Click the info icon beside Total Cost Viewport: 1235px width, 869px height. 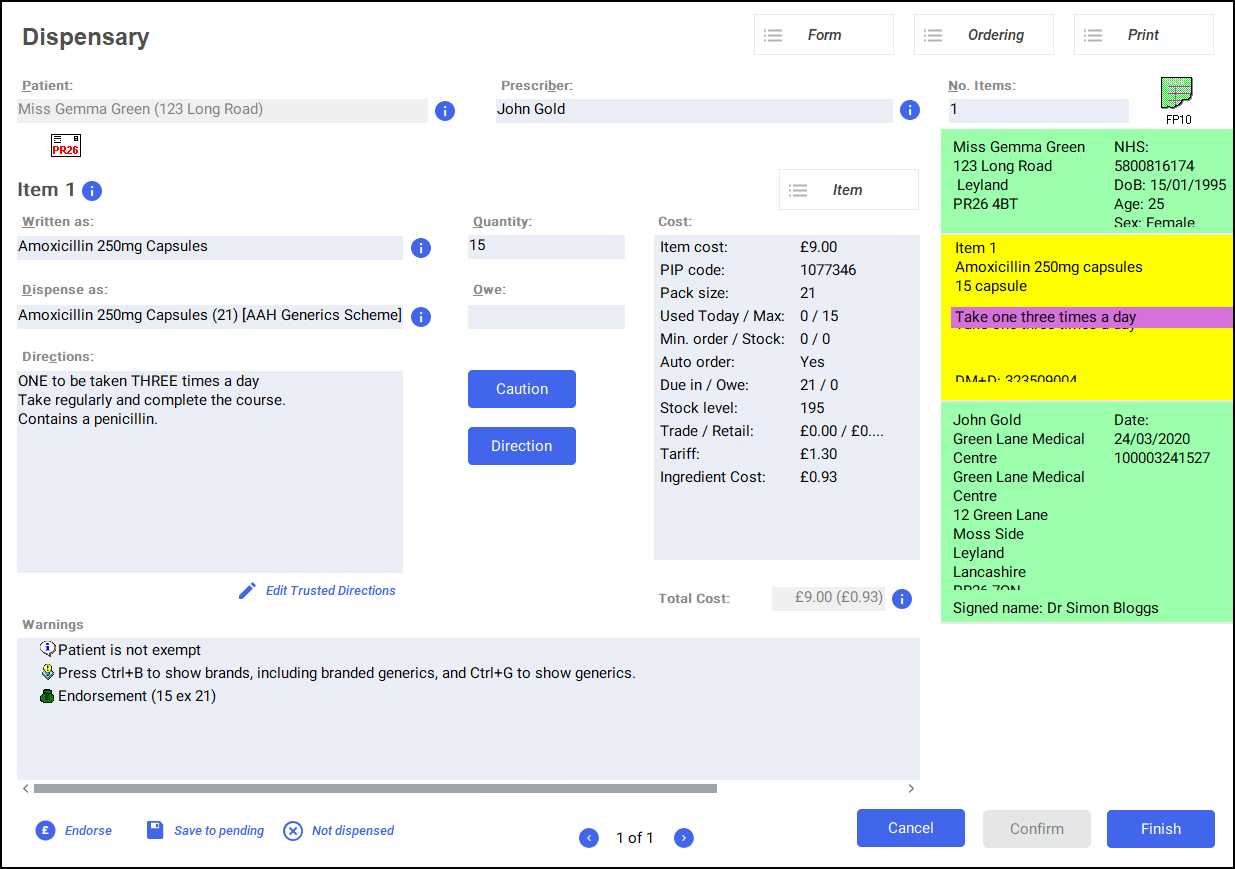(901, 599)
